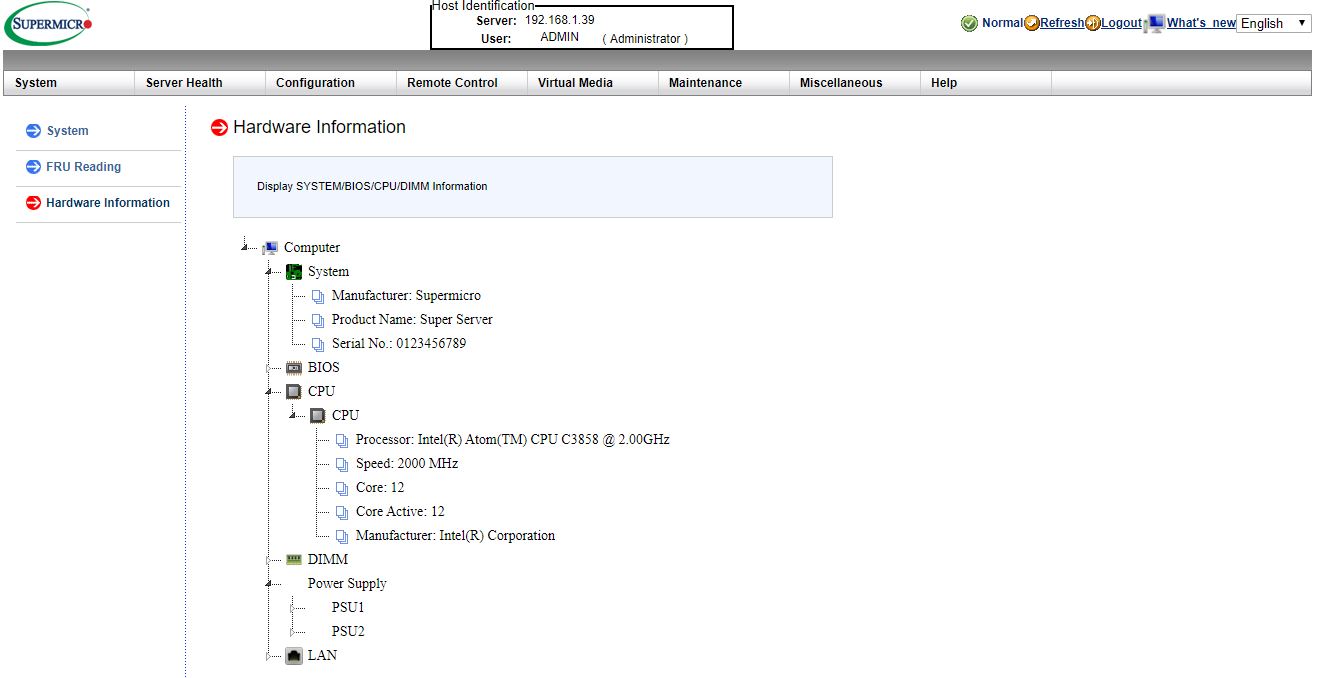Click the text 'Speed: 2000 MHz'
Image resolution: width=1321 pixels, height=678 pixels.
(x=407, y=464)
